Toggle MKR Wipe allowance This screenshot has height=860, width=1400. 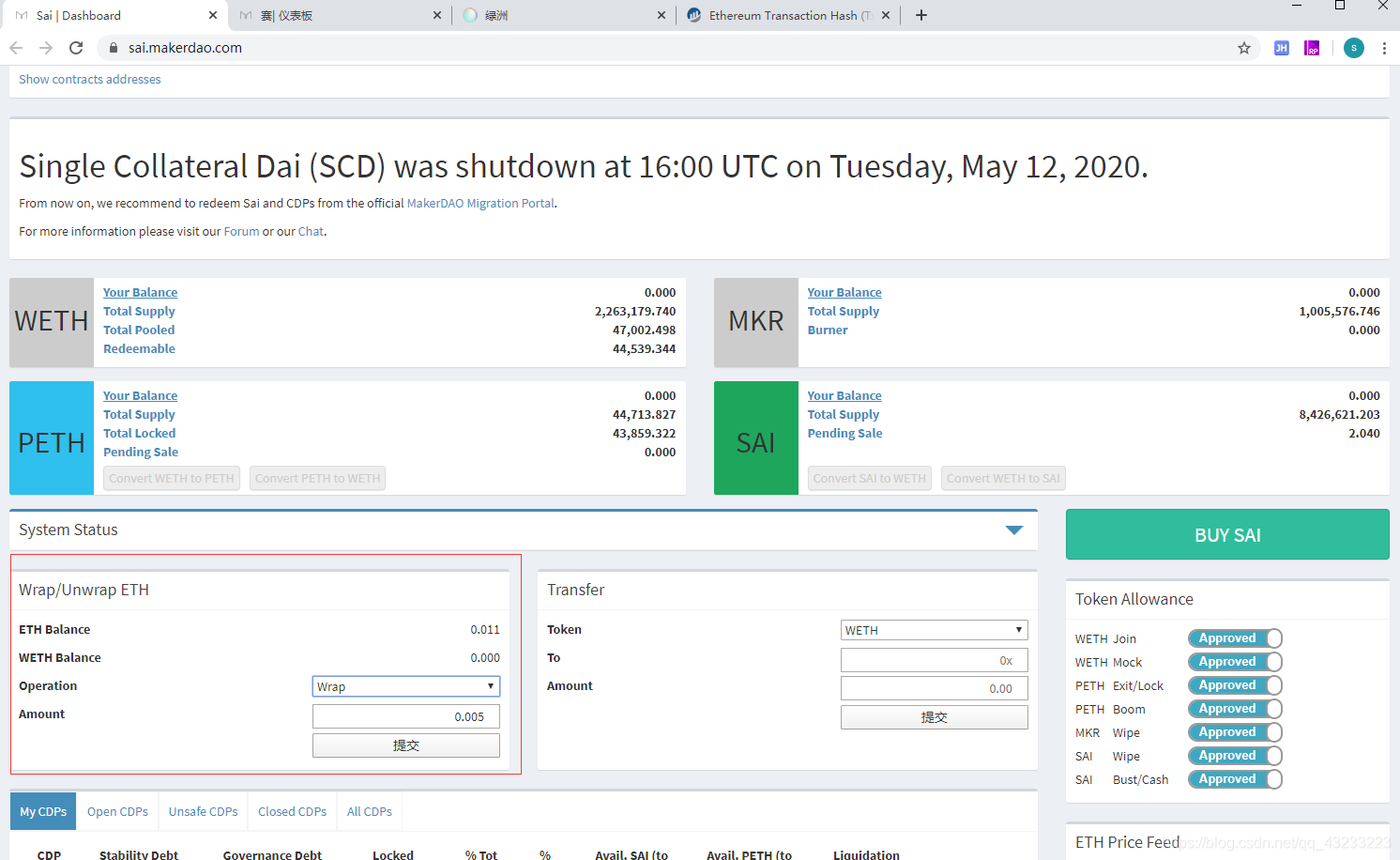(1235, 732)
